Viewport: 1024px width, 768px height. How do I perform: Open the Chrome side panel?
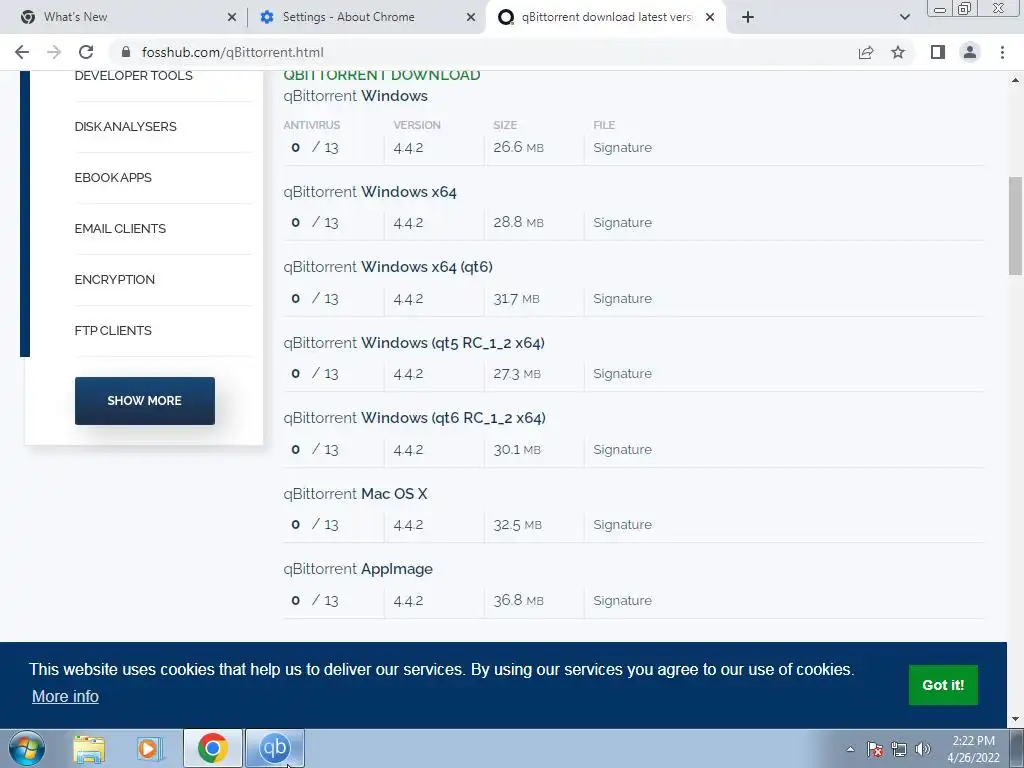pos(938,52)
